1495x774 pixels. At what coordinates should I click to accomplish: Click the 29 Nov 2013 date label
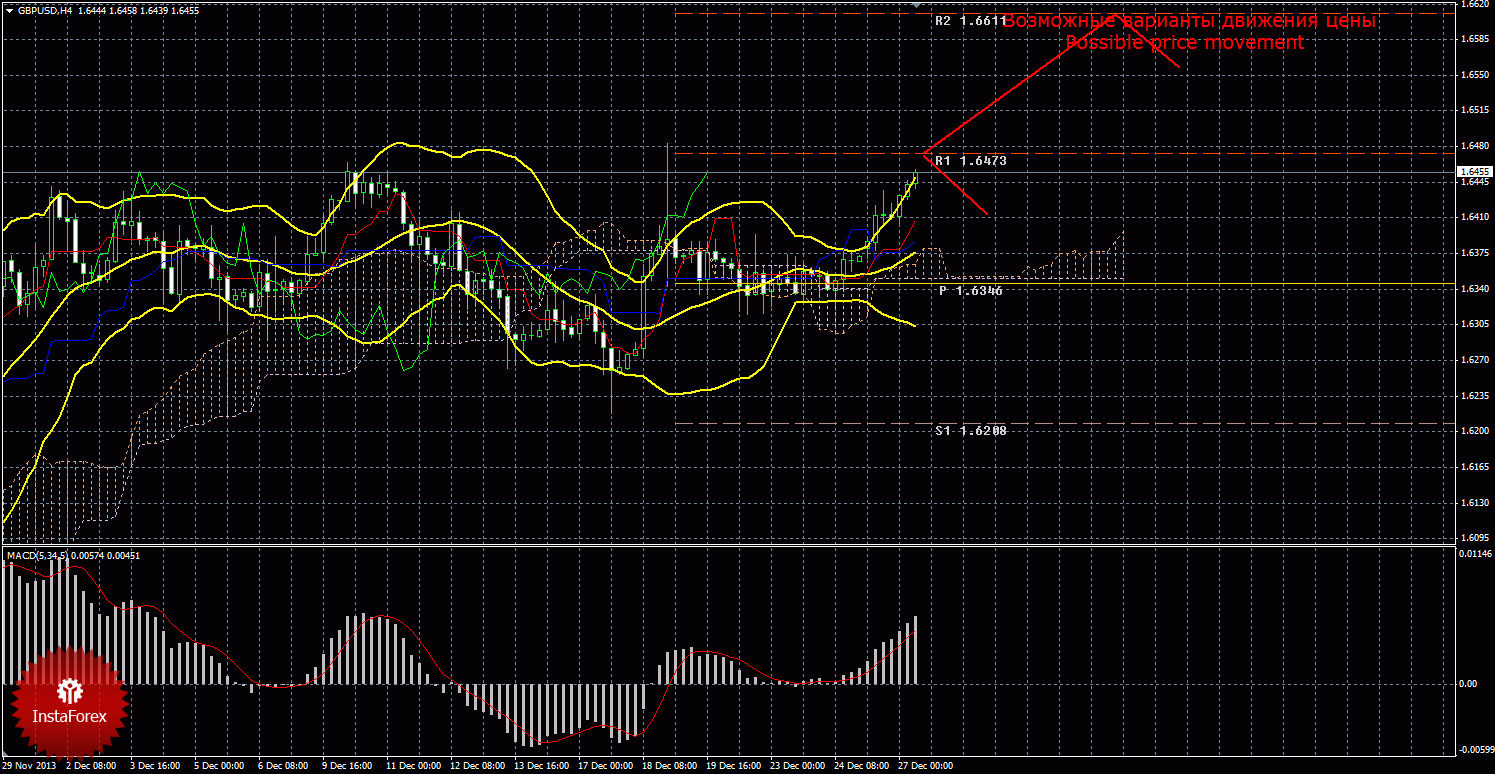30,766
